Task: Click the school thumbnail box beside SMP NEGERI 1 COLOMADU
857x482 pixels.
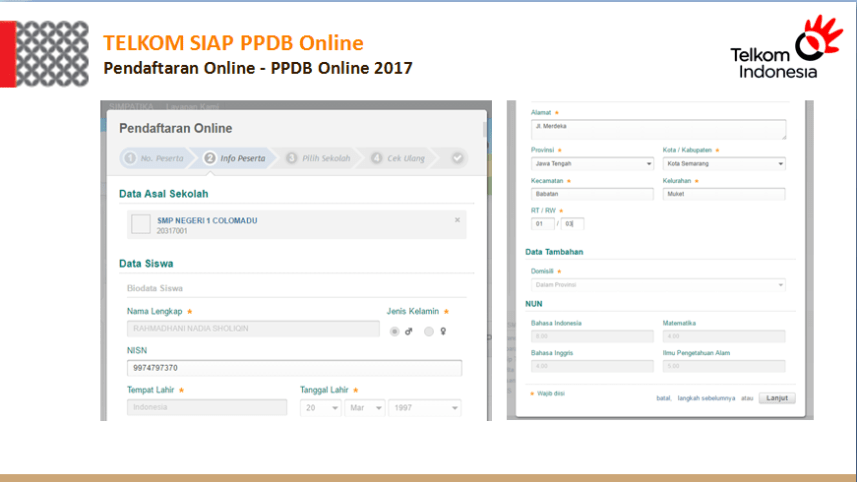Action: 140,224
